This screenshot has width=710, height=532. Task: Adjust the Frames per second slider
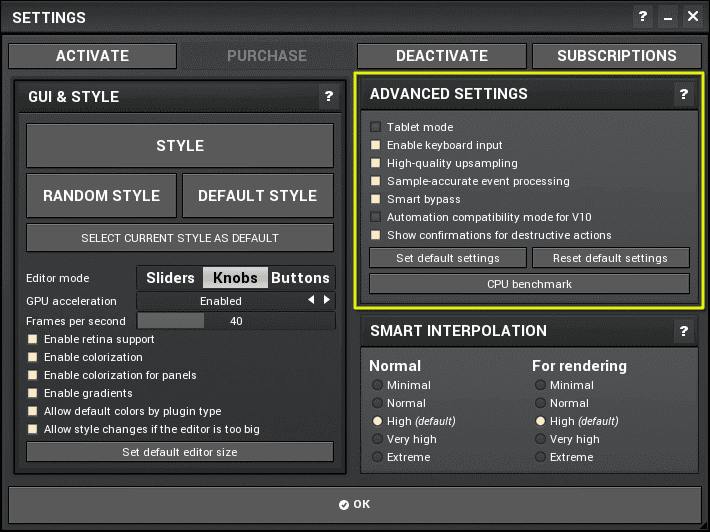pyautogui.click(x=236, y=321)
